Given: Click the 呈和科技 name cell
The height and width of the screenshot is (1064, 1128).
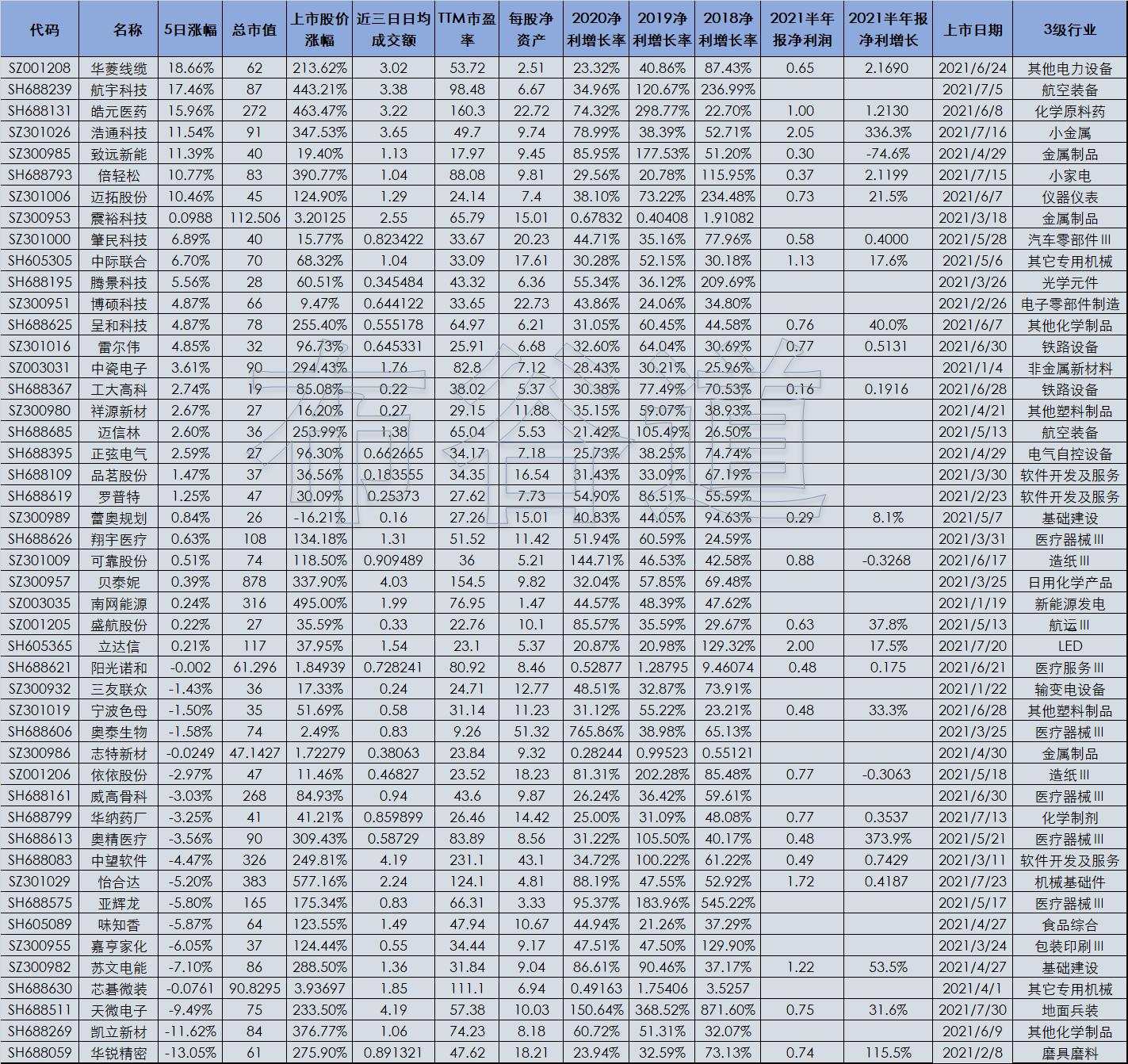Looking at the screenshot, I should (x=119, y=325).
